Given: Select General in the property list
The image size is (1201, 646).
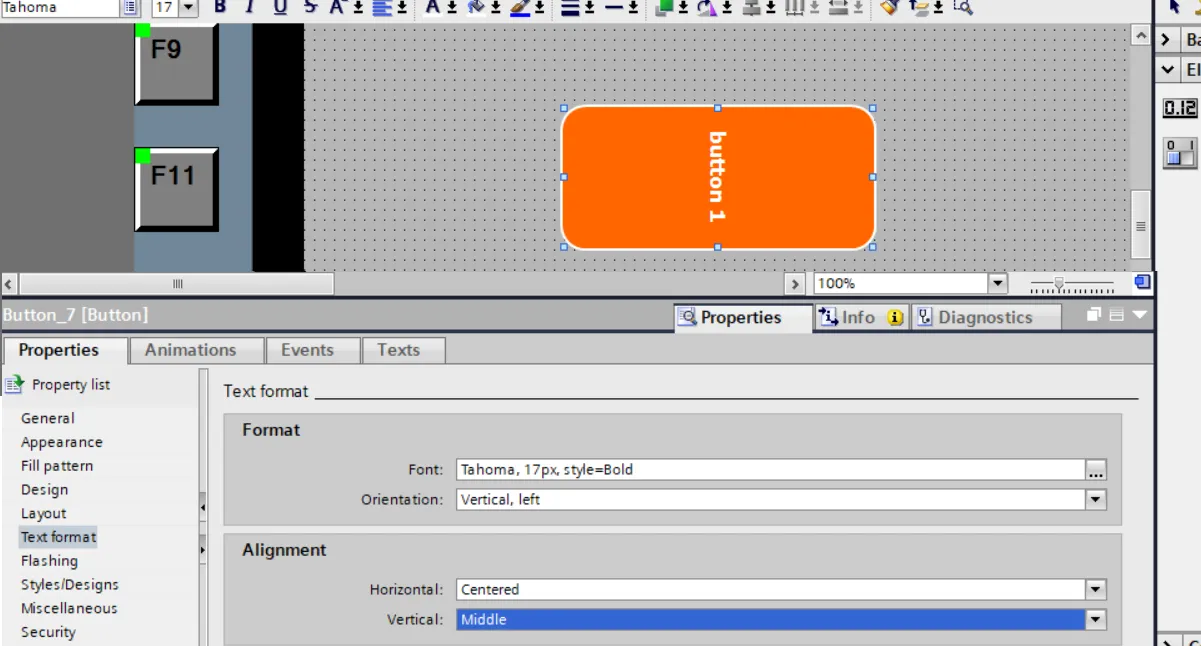Looking at the screenshot, I should 48,418.
